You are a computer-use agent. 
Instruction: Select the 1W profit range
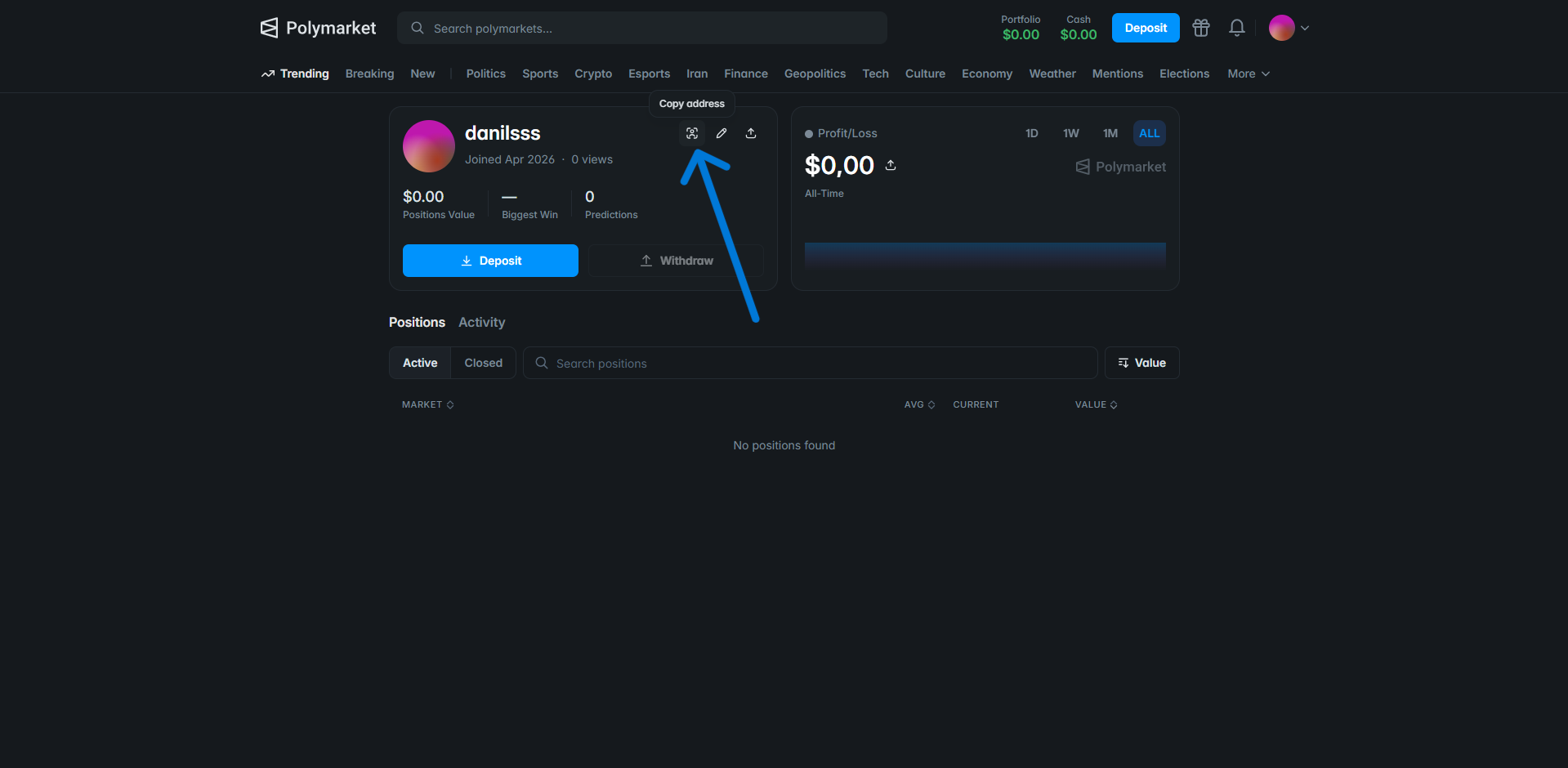pyautogui.click(x=1071, y=133)
